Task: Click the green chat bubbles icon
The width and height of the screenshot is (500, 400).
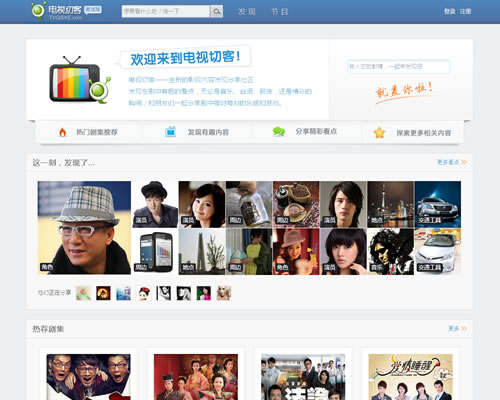Action: point(279,132)
